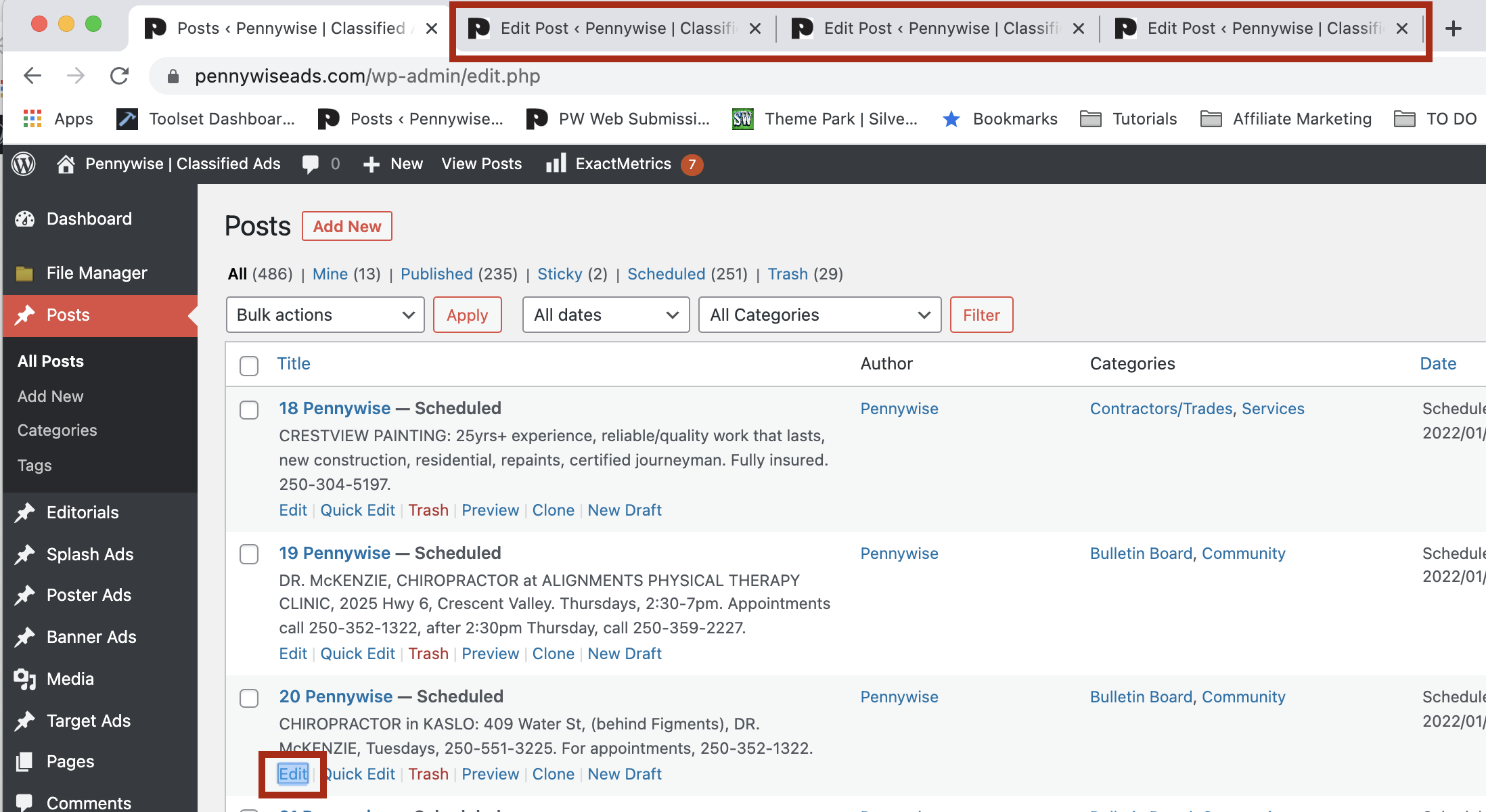This screenshot has width=1486, height=812.
Task: Click the Target Ads pushpin icon
Action: (x=25, y=721)
